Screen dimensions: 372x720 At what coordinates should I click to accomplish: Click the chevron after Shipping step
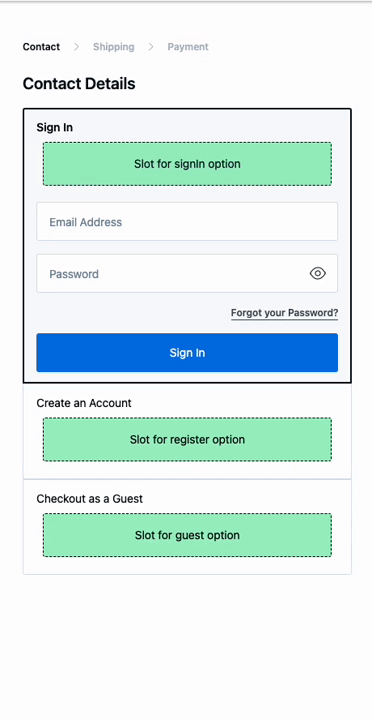point(151,47)
